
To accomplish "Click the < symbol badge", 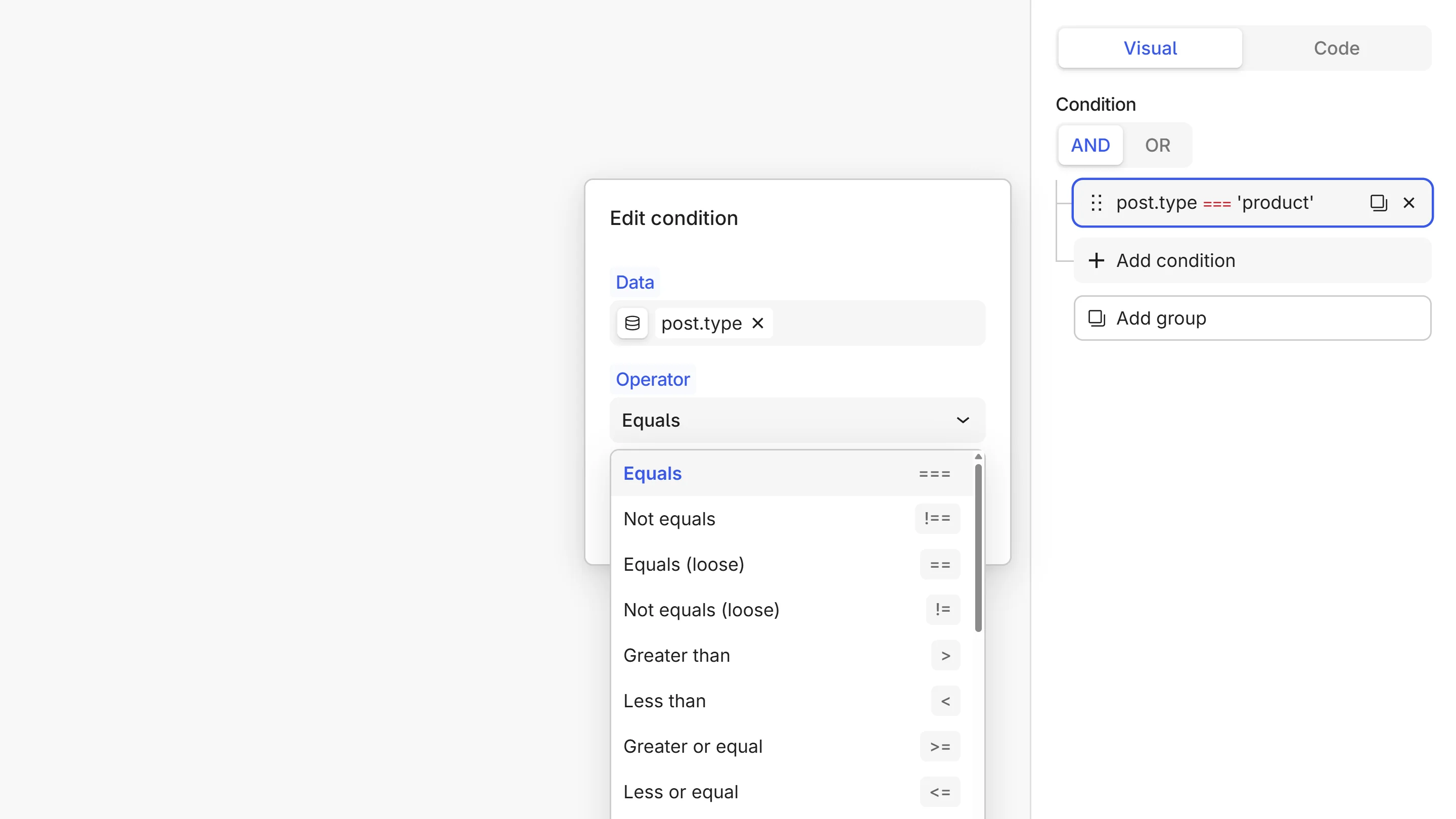I will coord(945,700).
